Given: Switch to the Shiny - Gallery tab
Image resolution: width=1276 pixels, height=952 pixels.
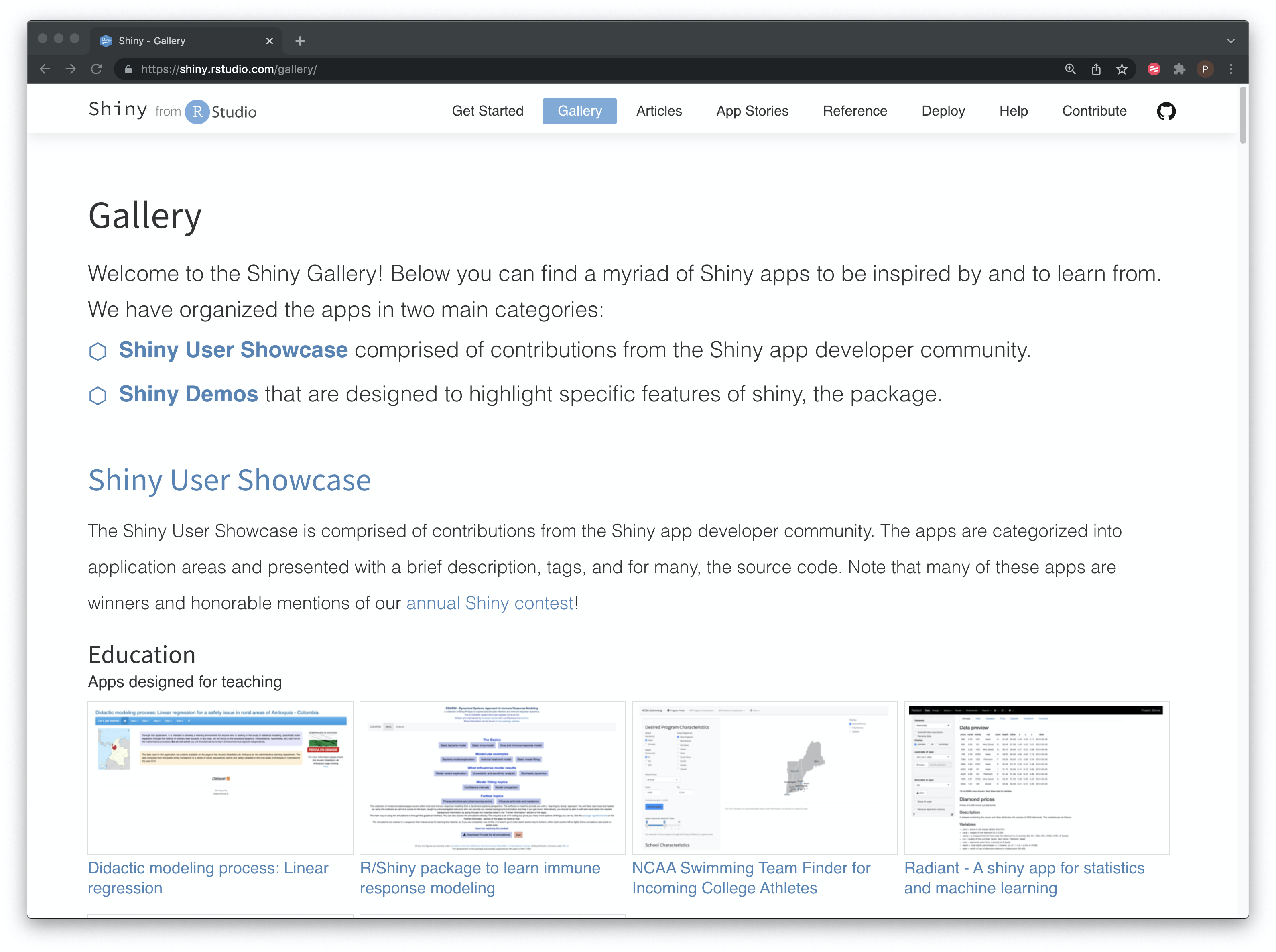Looking at the screenshot, I should [152, 41].
